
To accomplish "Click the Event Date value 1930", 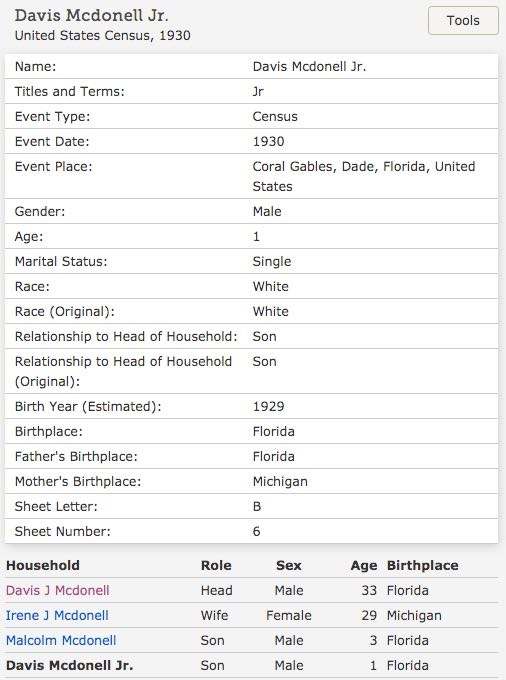I will [268, 141].
